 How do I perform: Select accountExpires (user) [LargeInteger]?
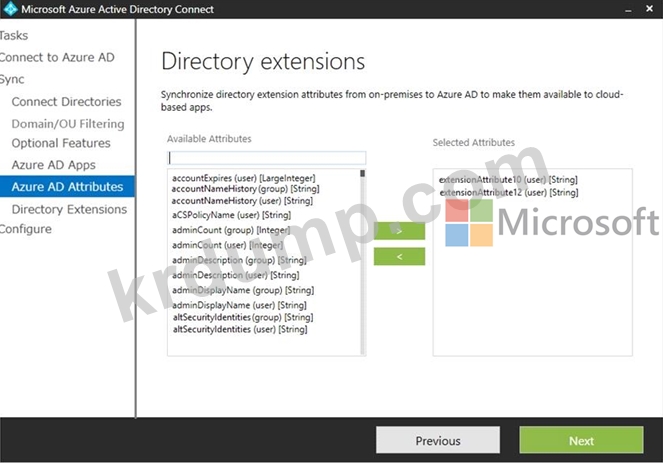(244, 178)
